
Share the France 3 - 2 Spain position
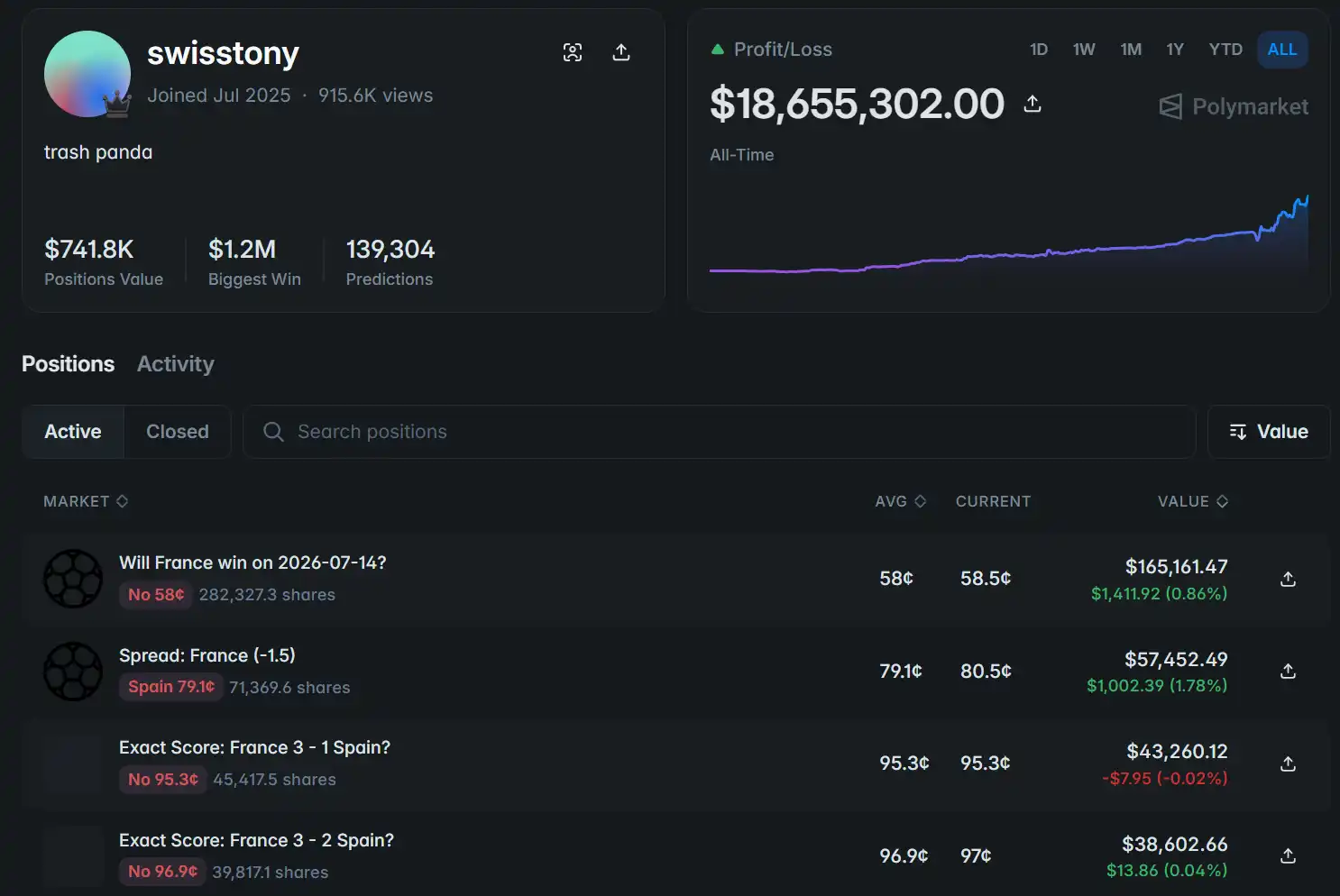pos(1288,855)
